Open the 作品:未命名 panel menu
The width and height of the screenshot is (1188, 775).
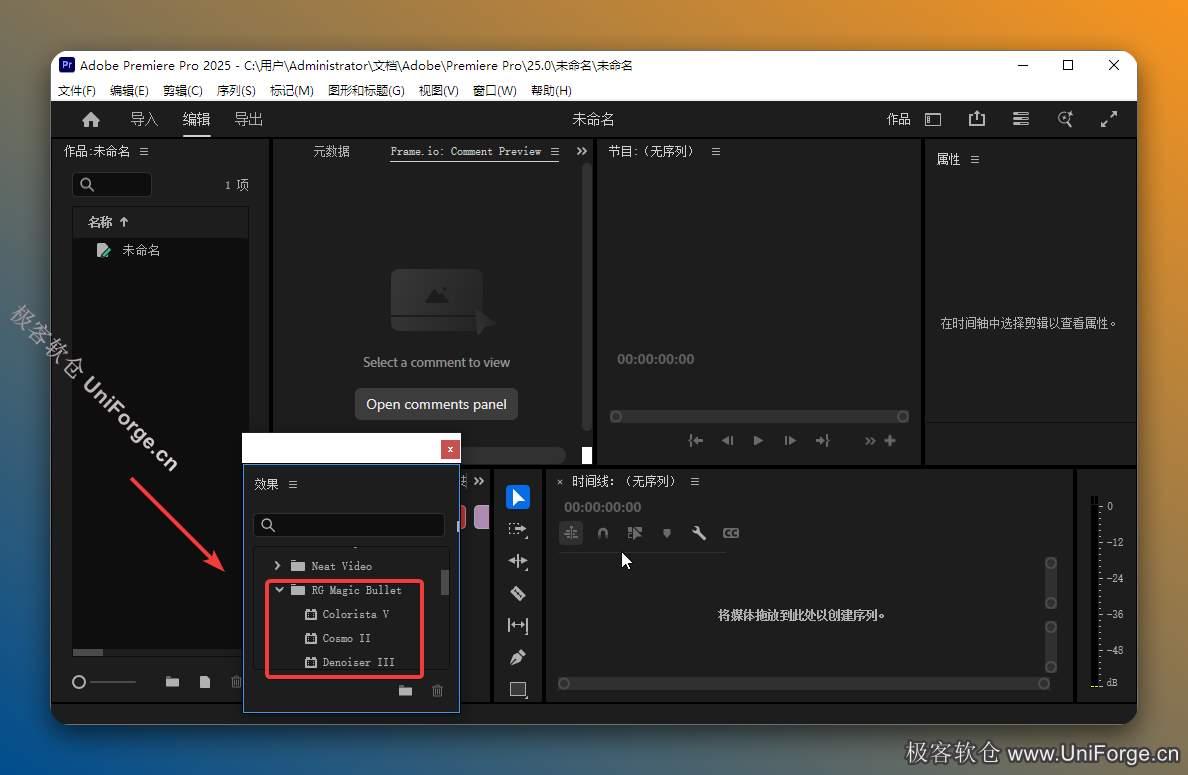[x=144, y=152]
